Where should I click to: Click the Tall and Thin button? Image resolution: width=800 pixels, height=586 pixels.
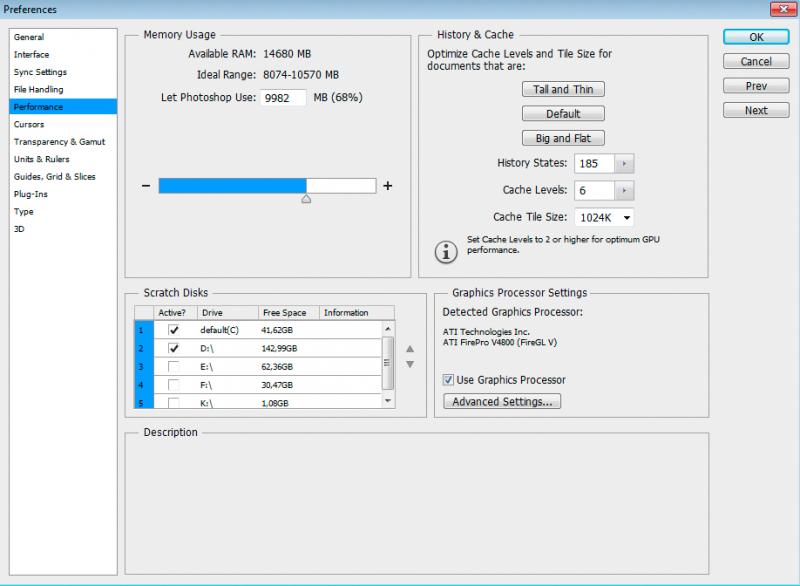[563, 89]
